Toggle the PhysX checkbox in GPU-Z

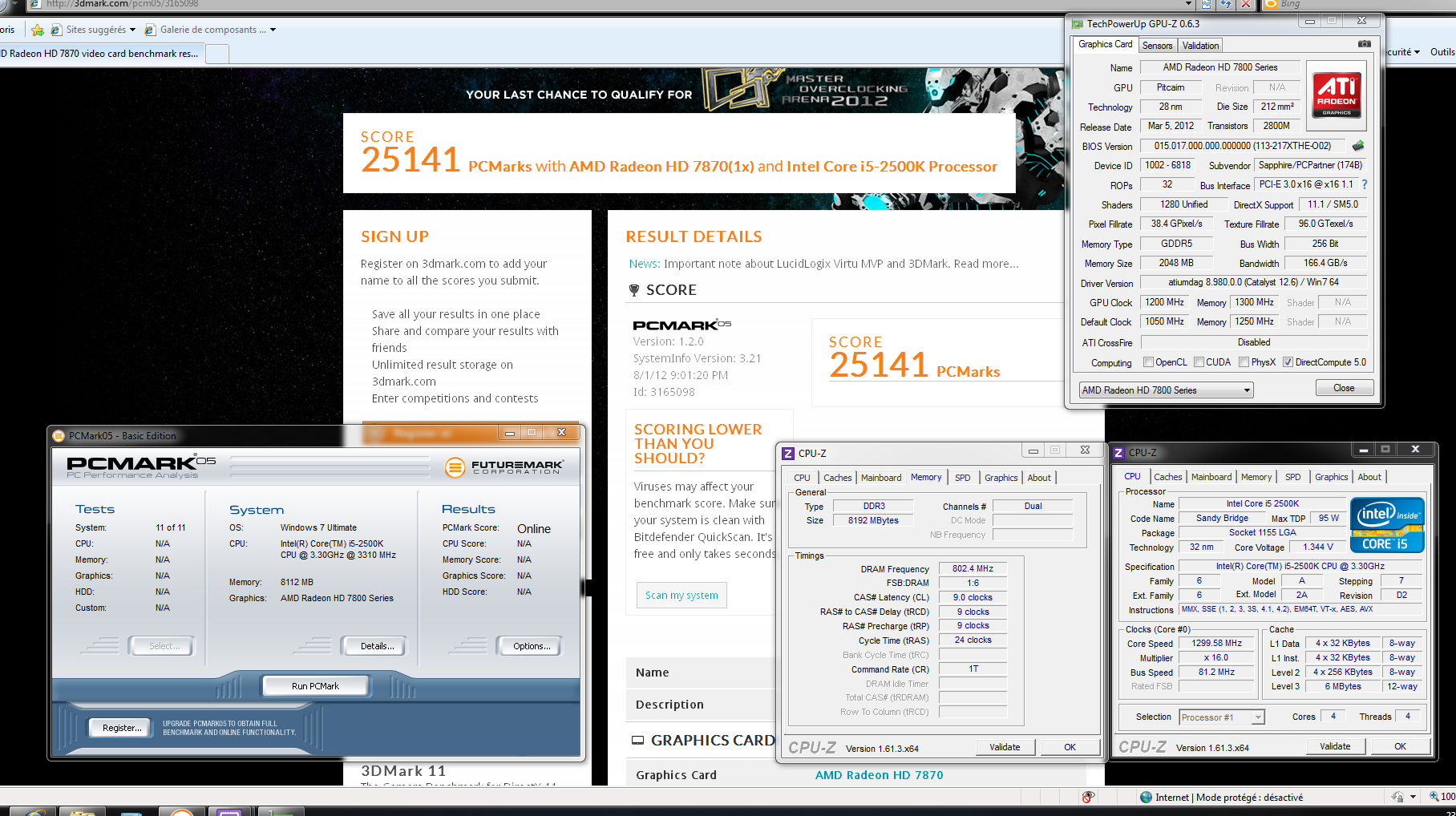pyautogui.click(x=1244, y=362)
